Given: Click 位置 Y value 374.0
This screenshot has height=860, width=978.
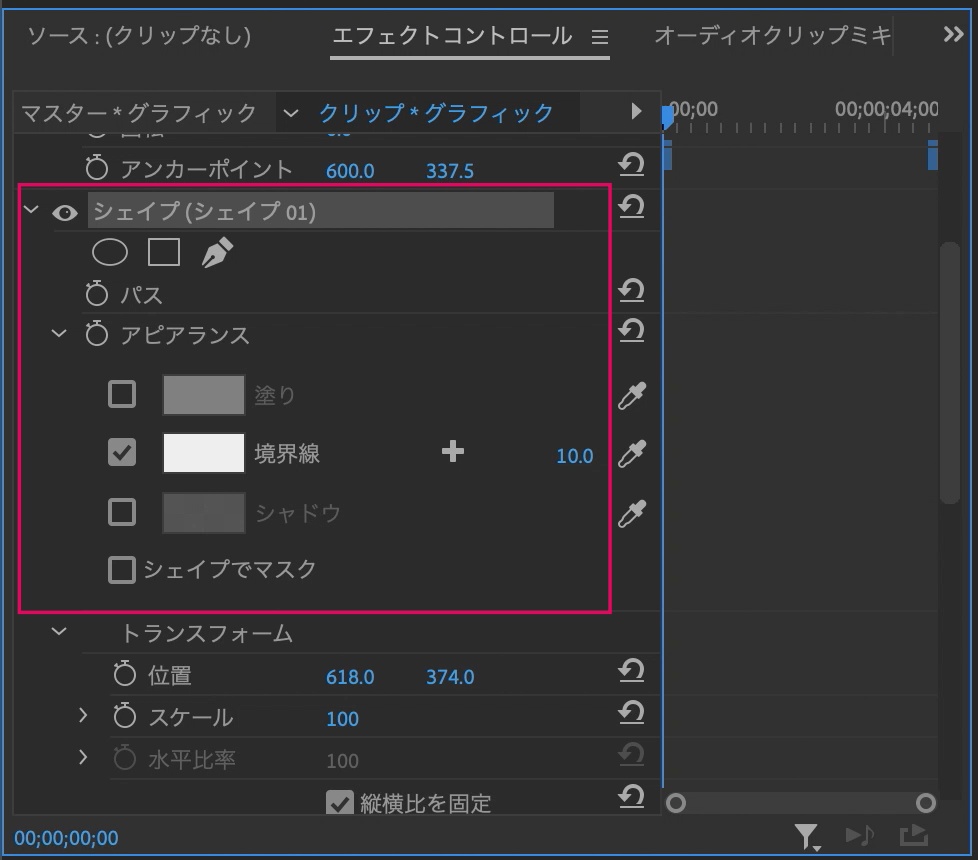Looking at the screenshot, I should click(x=450, y=677).
